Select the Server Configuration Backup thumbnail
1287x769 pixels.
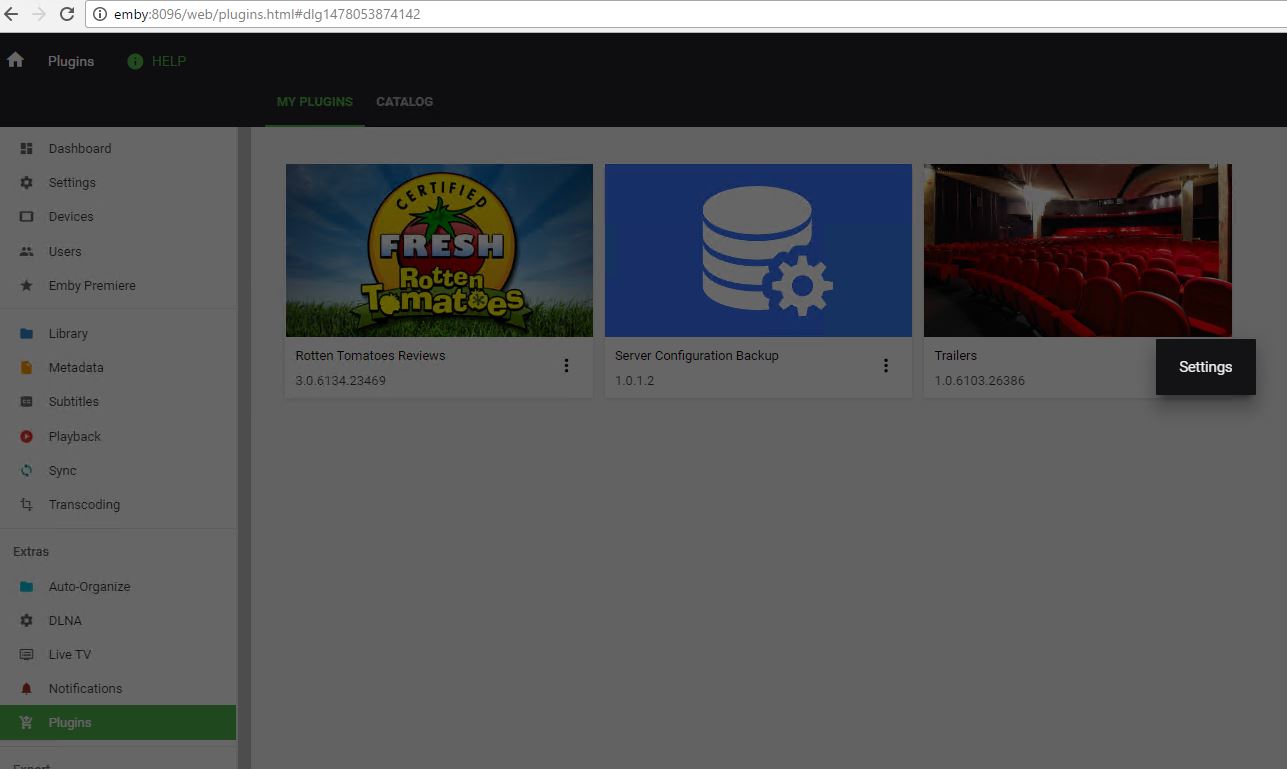(758, 250)
